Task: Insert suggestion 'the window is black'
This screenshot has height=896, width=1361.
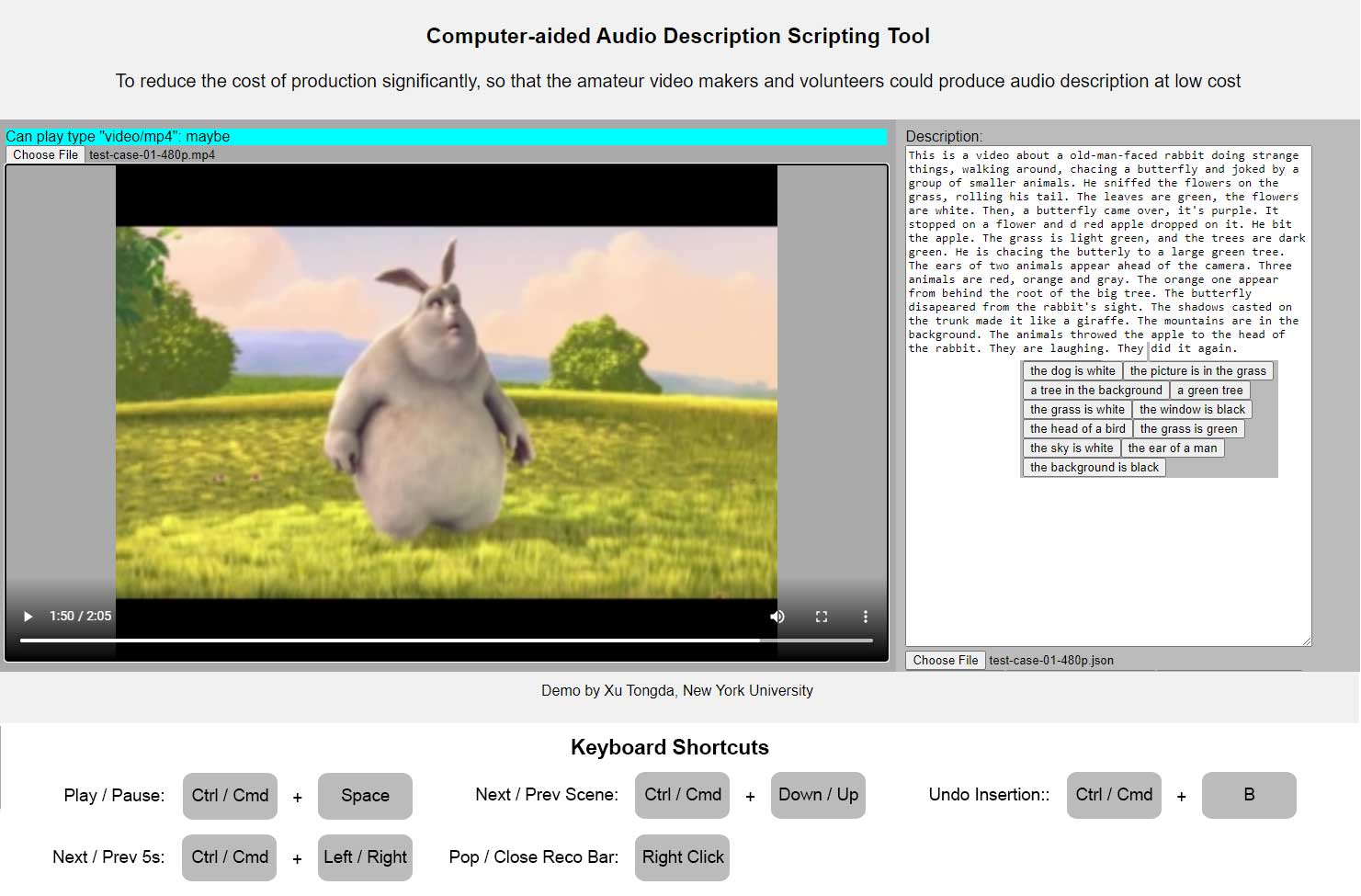Action: (x=1192, y=409)
